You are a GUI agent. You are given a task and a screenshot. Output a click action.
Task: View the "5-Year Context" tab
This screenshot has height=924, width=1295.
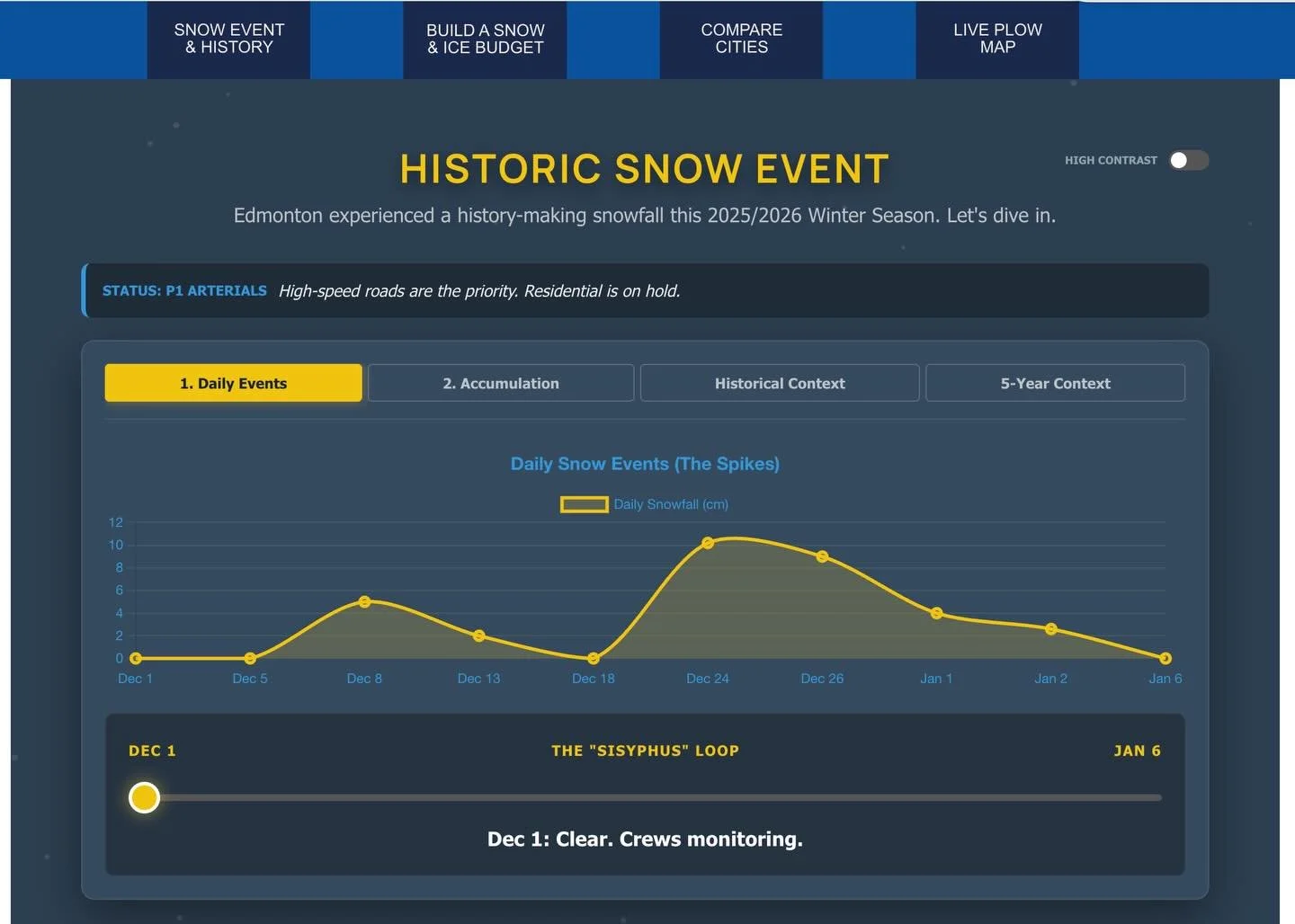(1055, 383)
